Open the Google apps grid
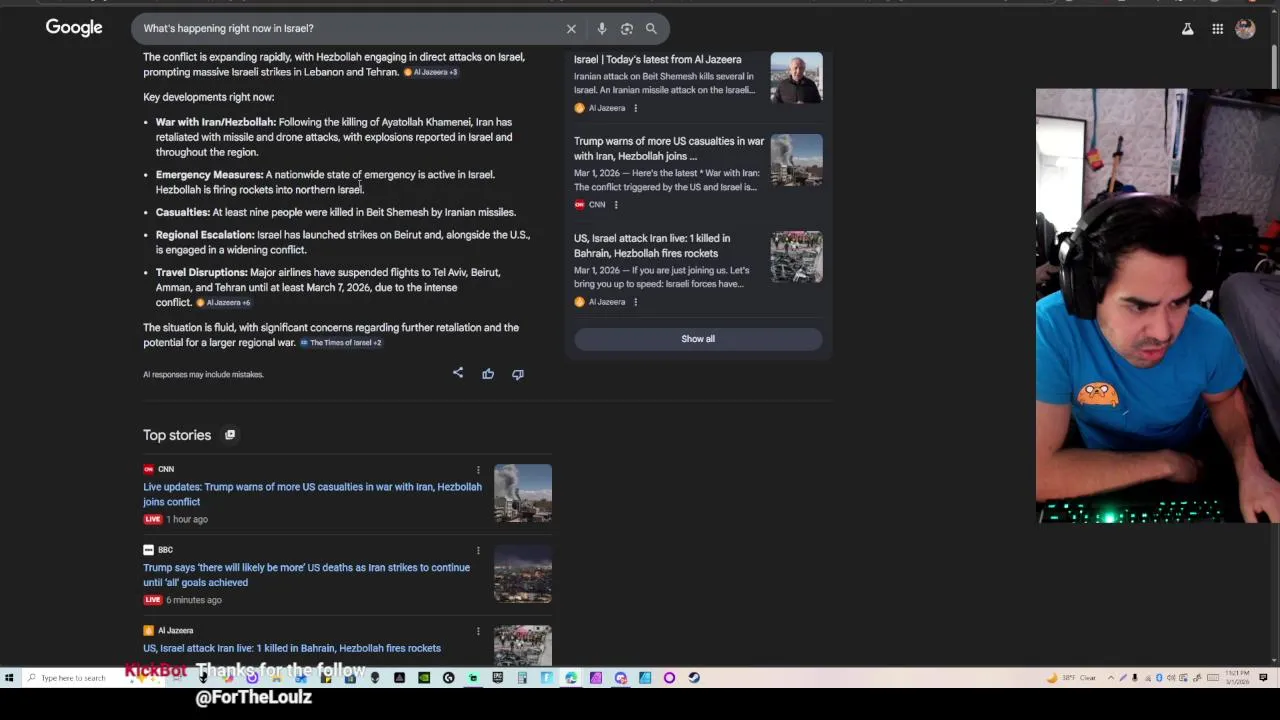 tap(1217, 29)
